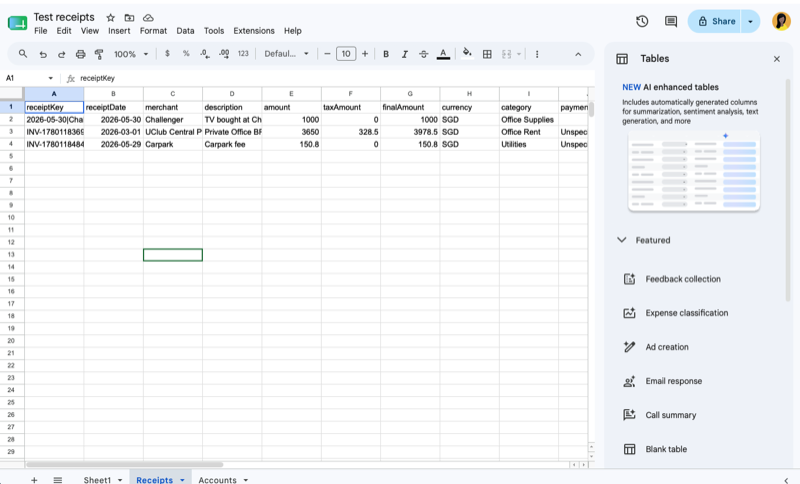
Task: Open the Format menu
Action: click(x=153, y=31)
